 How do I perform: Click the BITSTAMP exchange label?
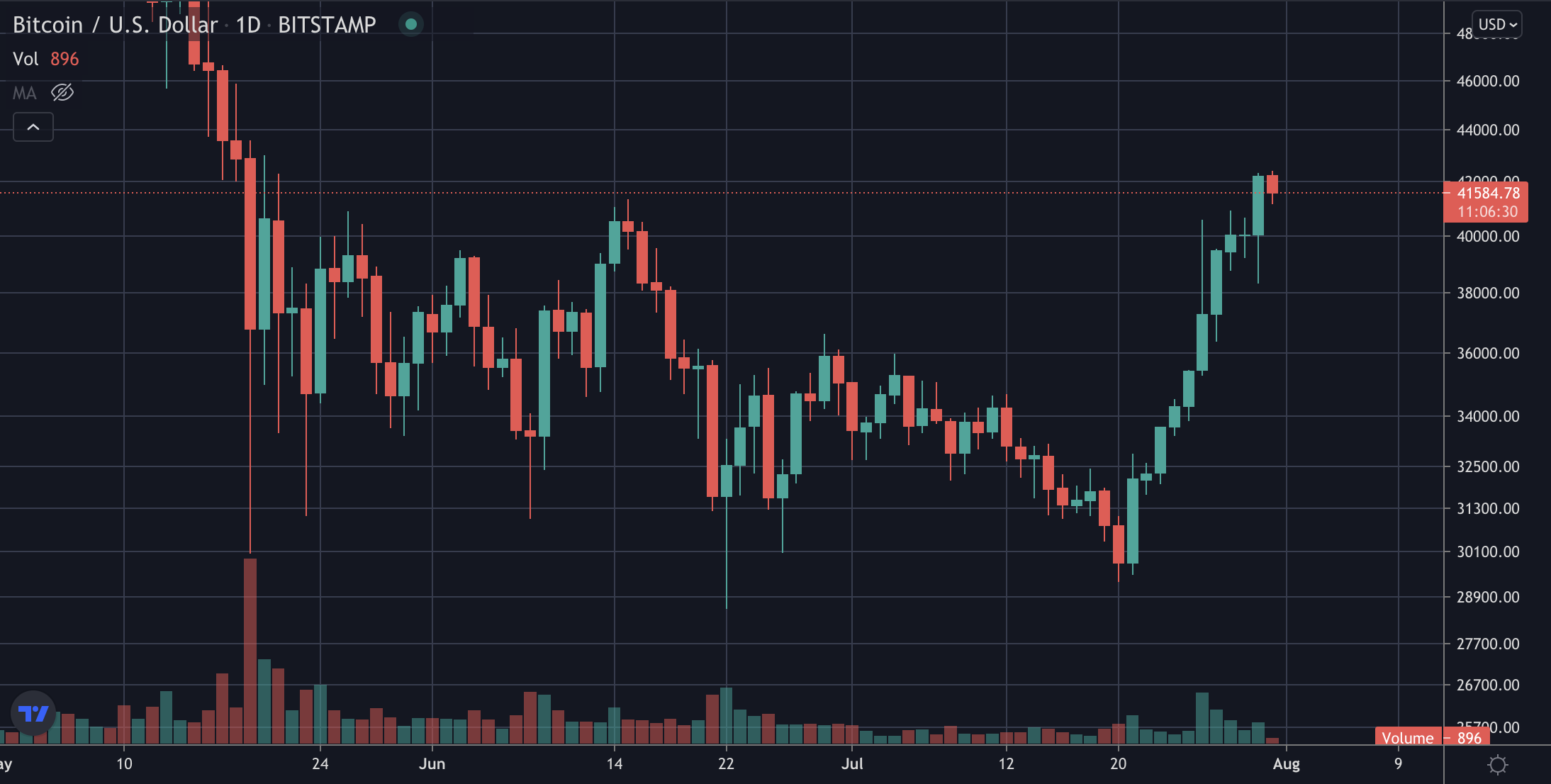327,25
